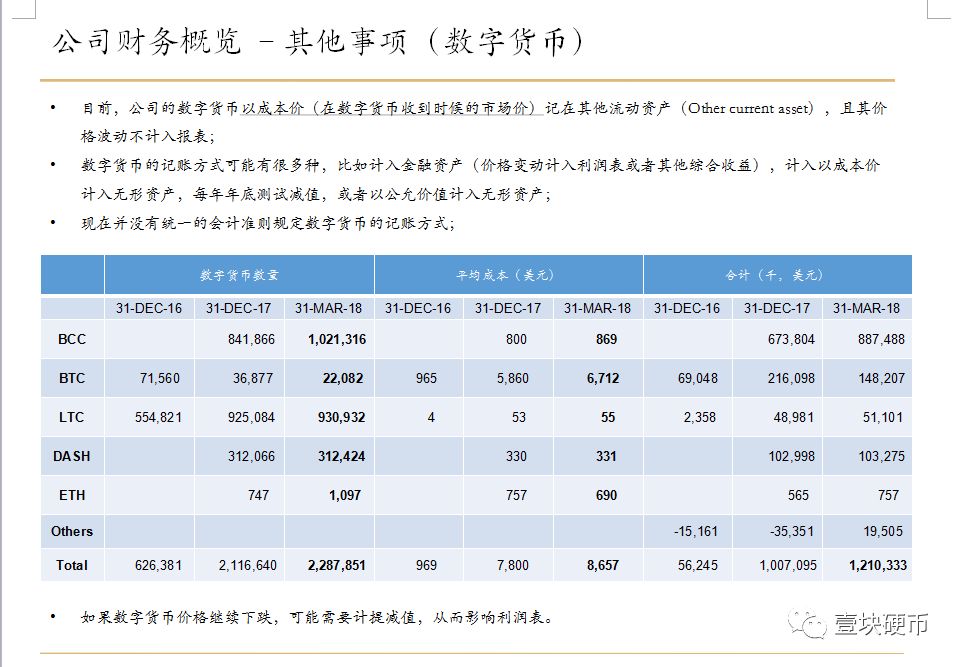Click the Total row label
Screen dimensions: 961x667
(72, 565)
